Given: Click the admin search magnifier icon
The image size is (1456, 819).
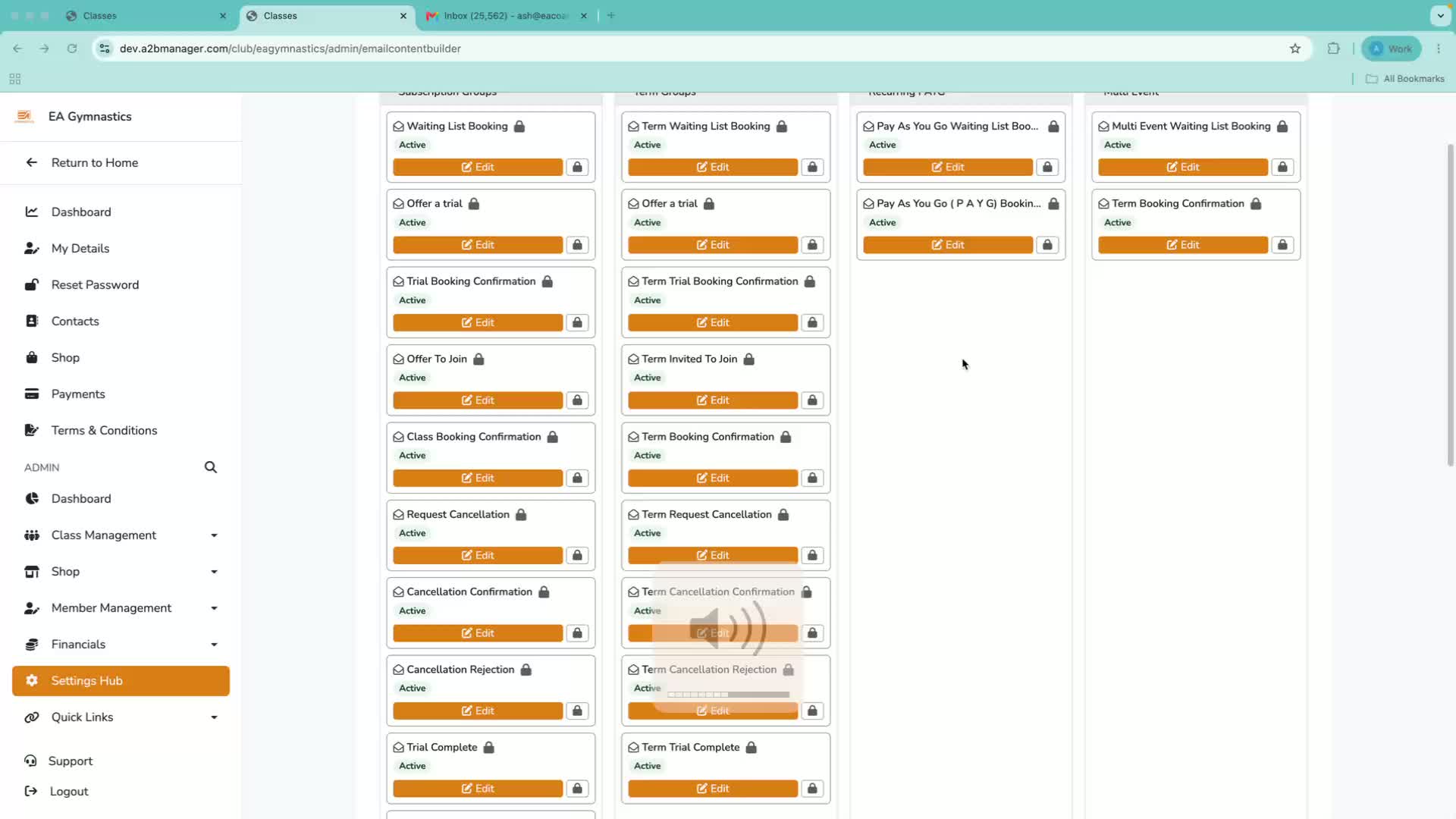Looking at the screenshot, I should 211,467.
